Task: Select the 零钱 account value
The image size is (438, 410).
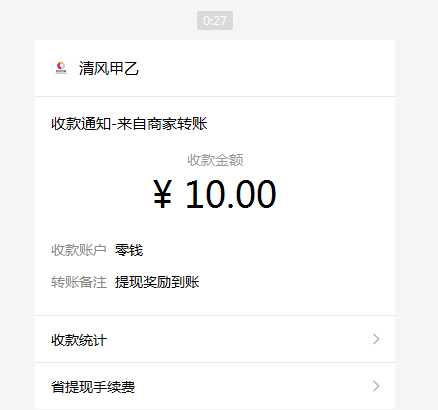Action: [x=129, y=250]
